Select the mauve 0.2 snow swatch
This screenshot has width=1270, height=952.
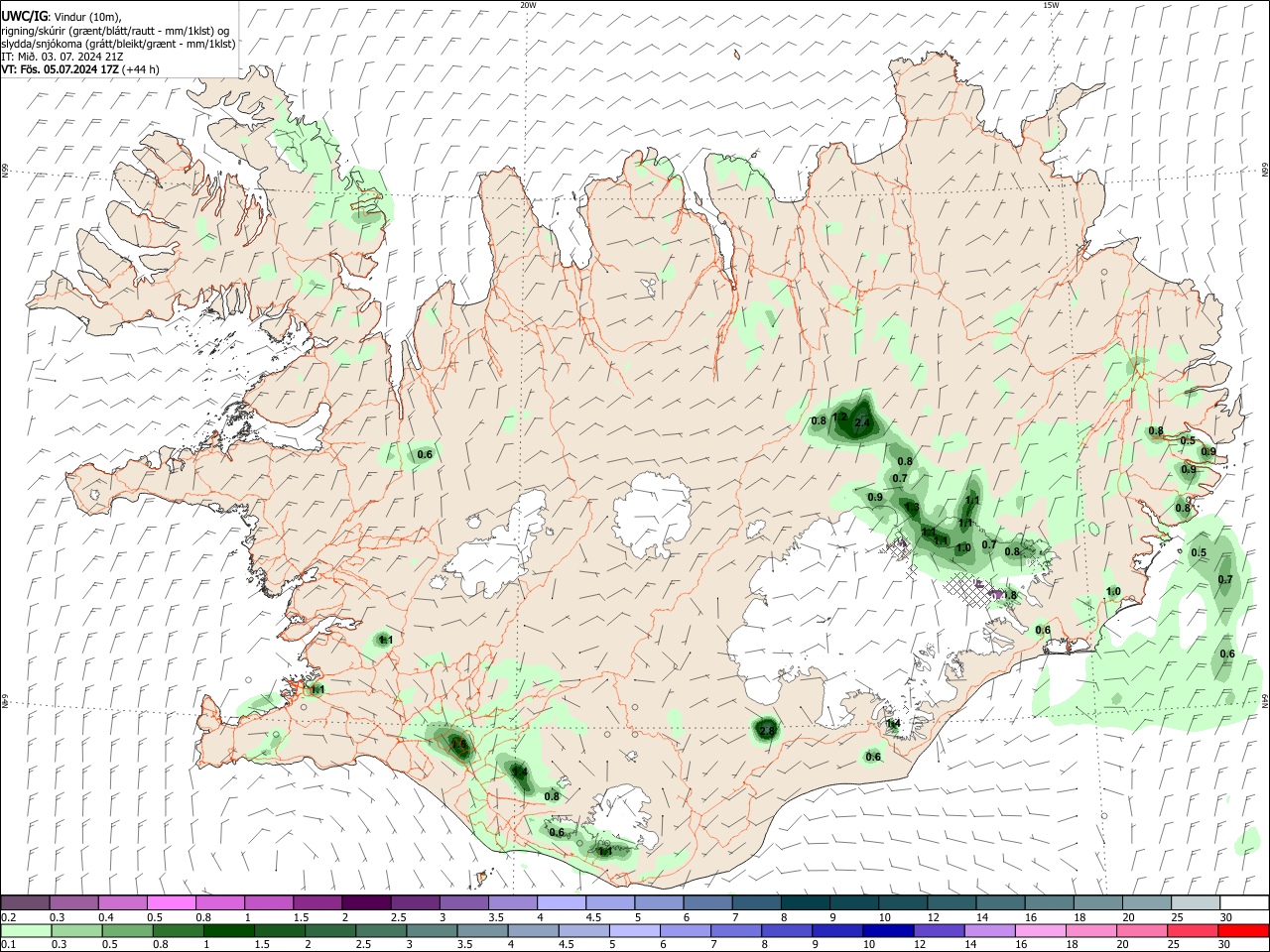point(26,902)
